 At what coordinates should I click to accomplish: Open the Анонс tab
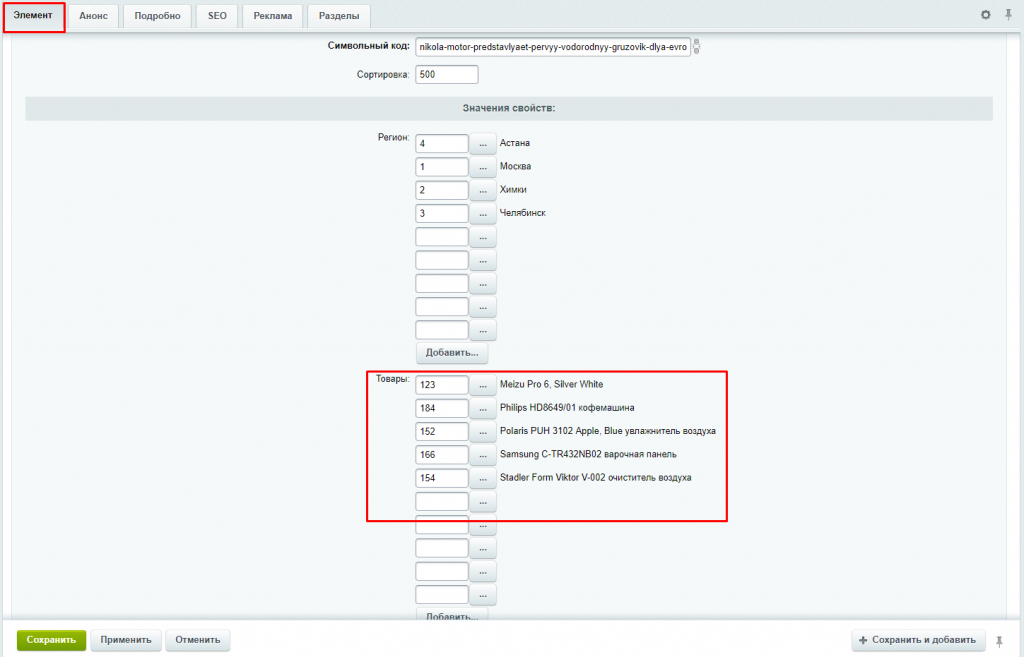tap(93, 16)
